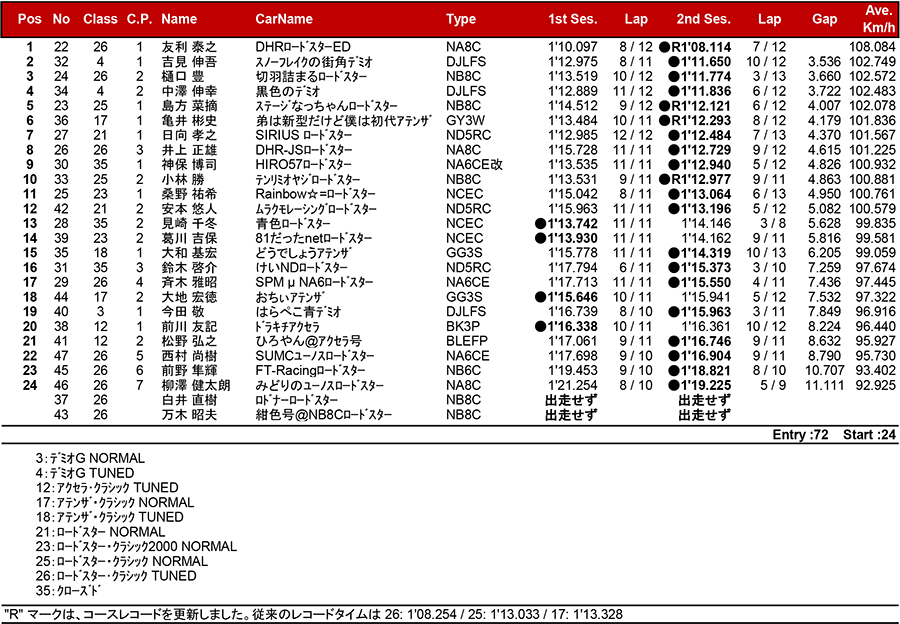Select type code NA6CE改
This screenshot has width=900, height=624.
pos(475,165)
